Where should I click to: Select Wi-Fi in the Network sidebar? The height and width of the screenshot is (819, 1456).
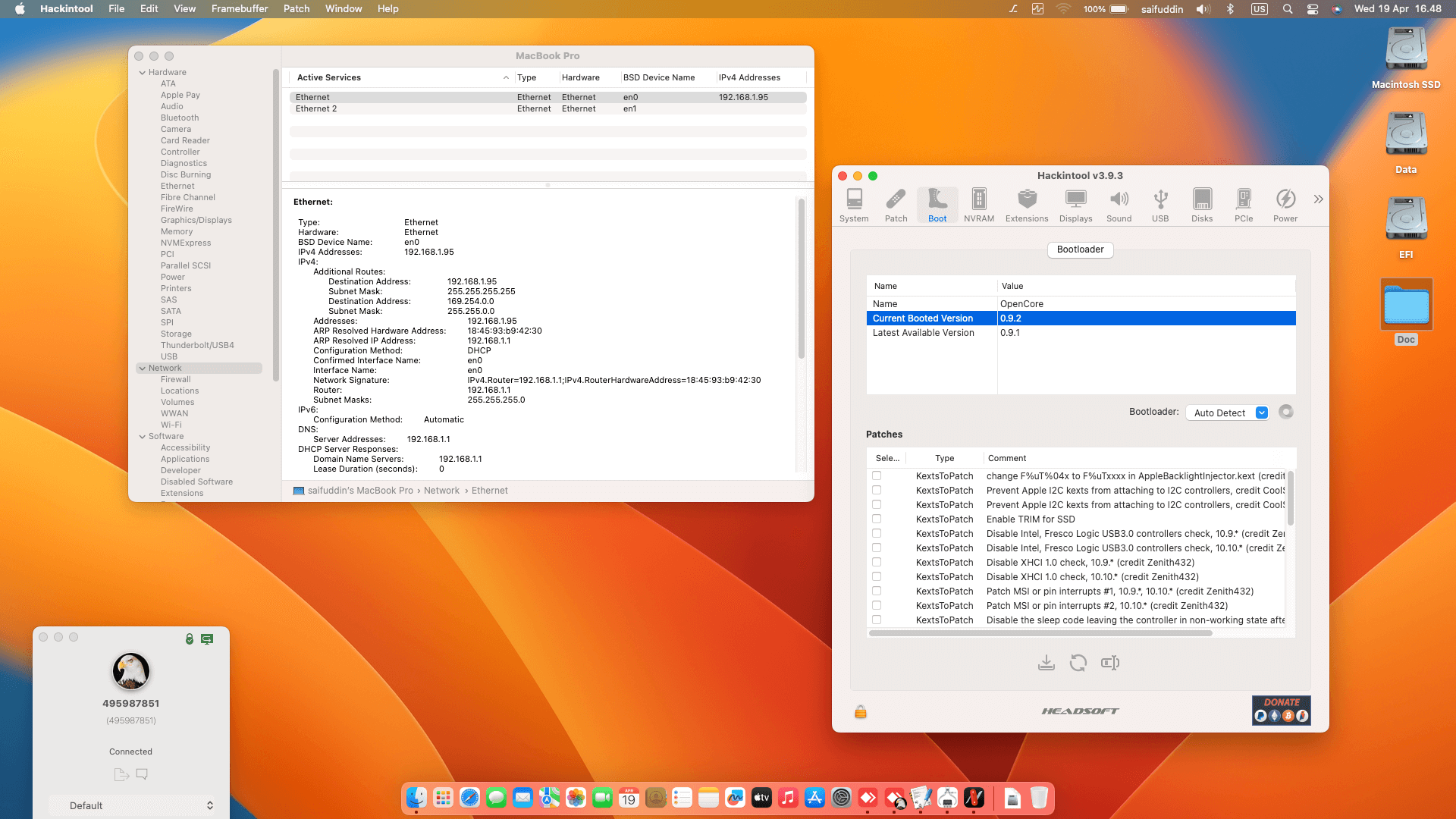(171, 425)
